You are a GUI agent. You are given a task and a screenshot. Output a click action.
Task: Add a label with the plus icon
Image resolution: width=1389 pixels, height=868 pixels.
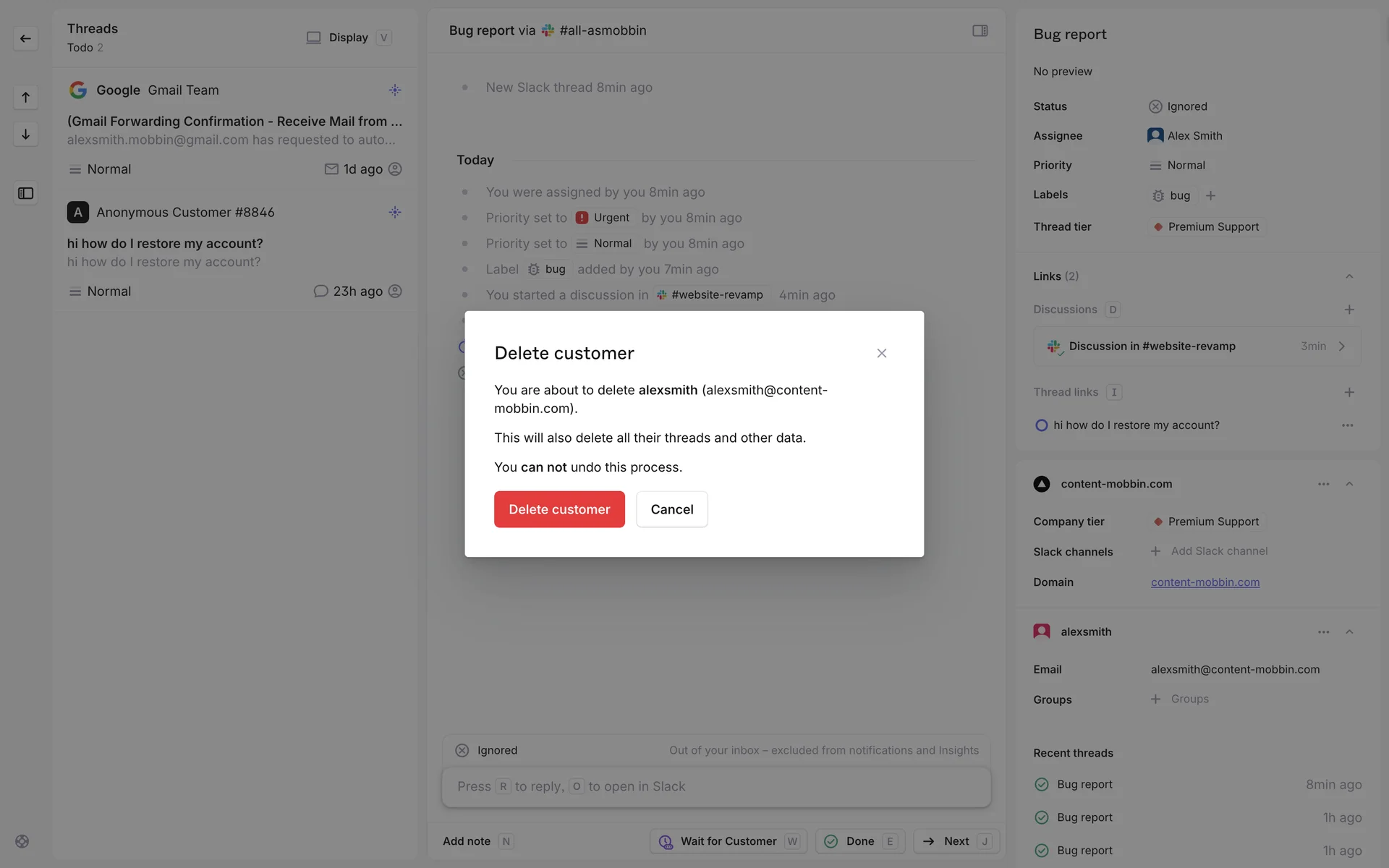pos(1210,195)
